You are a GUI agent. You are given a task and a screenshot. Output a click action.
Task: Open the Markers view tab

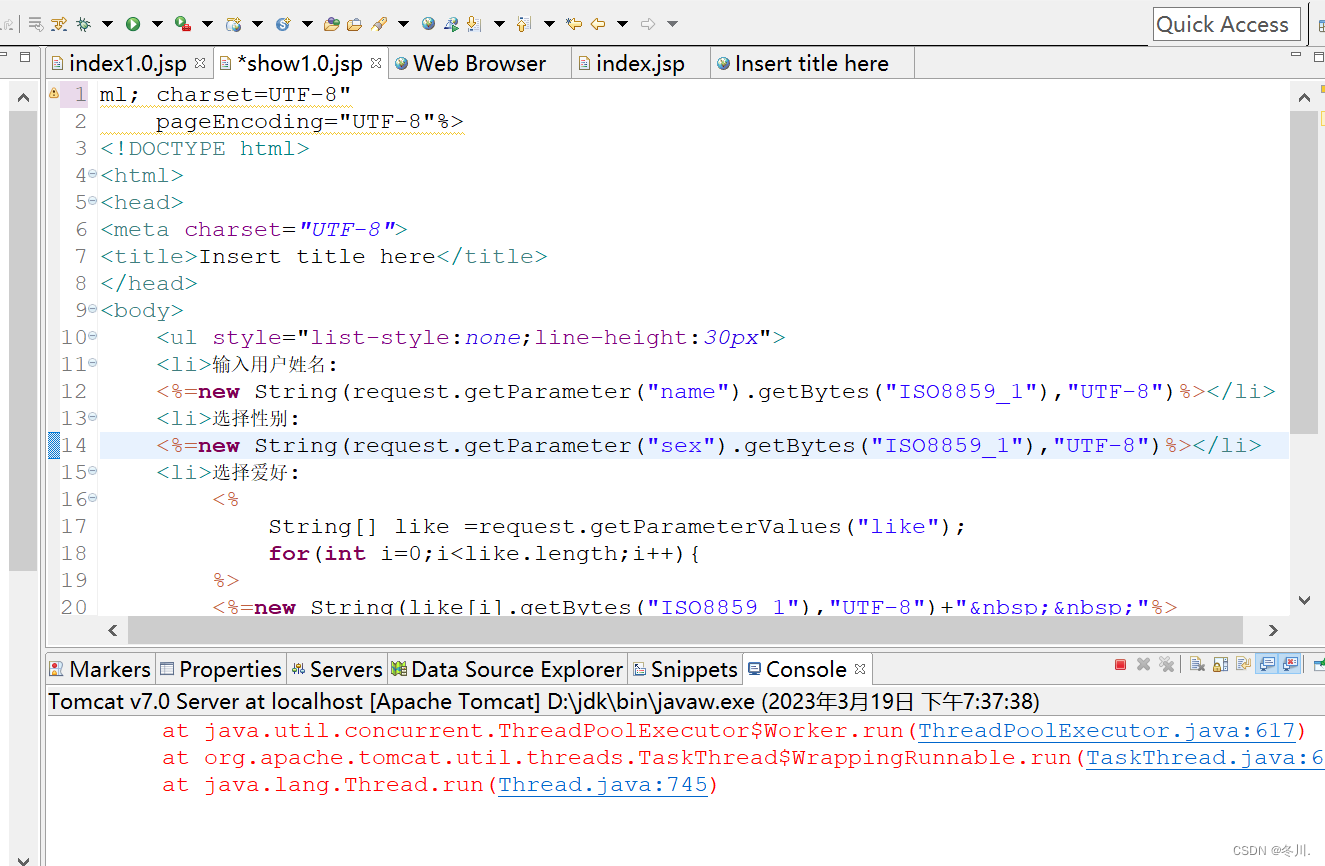[x=99, y=669]
